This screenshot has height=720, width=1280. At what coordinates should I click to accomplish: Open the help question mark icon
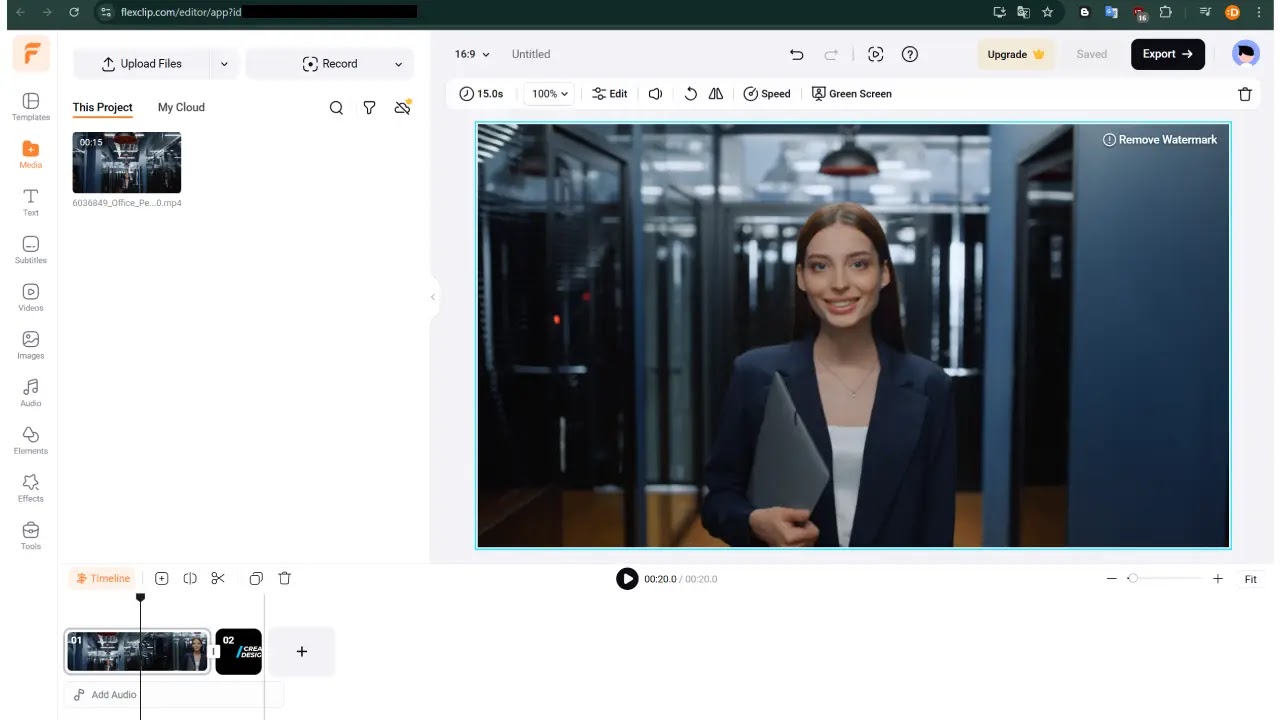[x=910, y=54]
